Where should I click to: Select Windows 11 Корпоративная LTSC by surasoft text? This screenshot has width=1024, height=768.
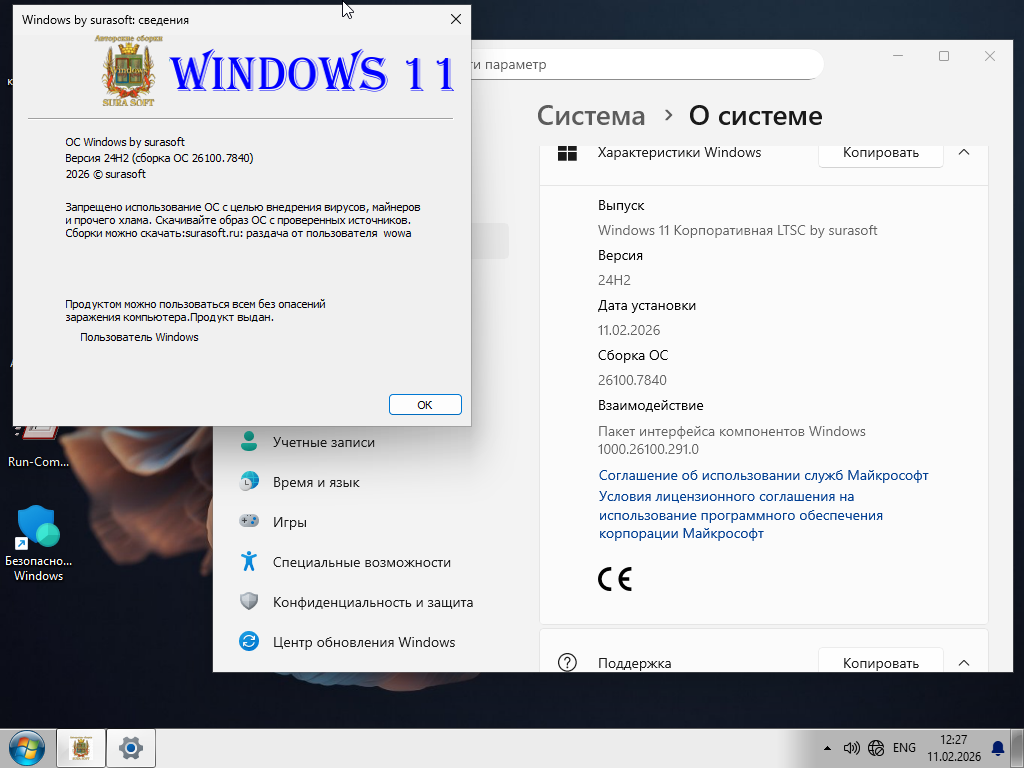pyautogui.click(x=737, y=231)
